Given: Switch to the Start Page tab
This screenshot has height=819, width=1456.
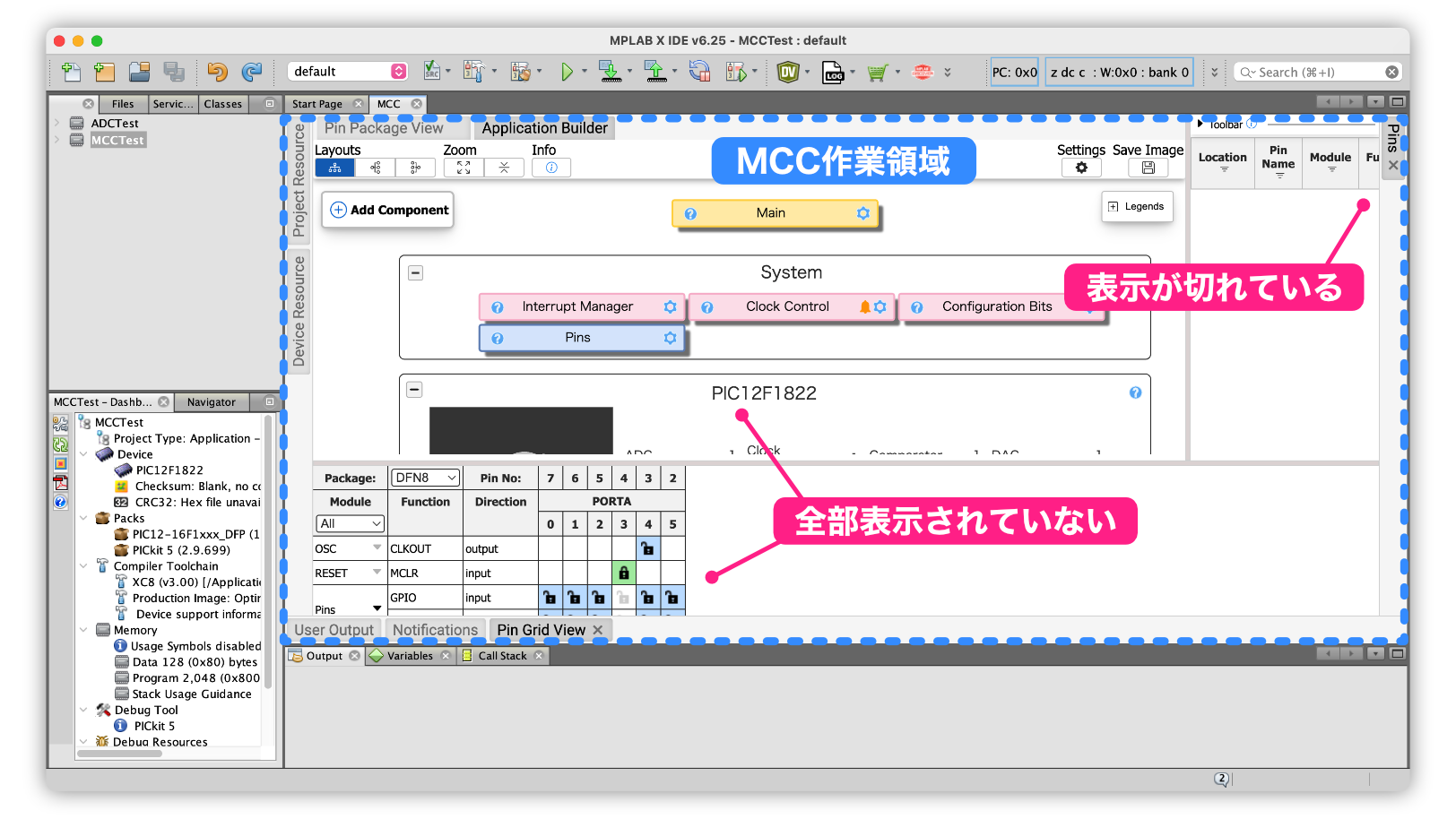Looking at the screenshot, I should pos(317,104).
